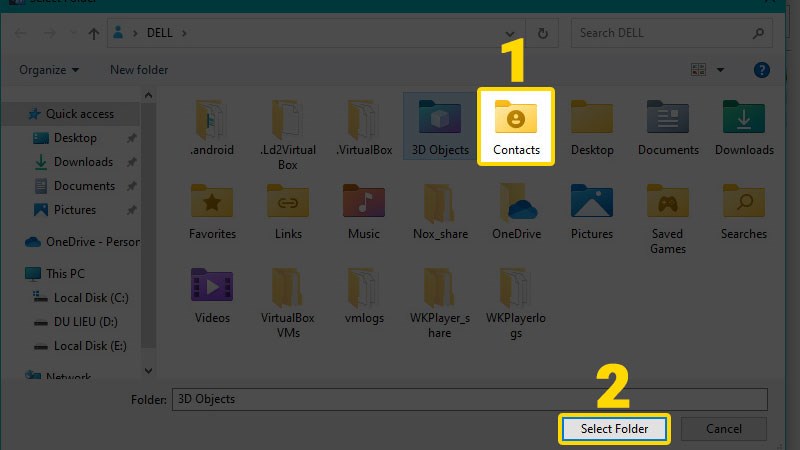Create a New folder
The image size is (800, 450).
(139, 70)
